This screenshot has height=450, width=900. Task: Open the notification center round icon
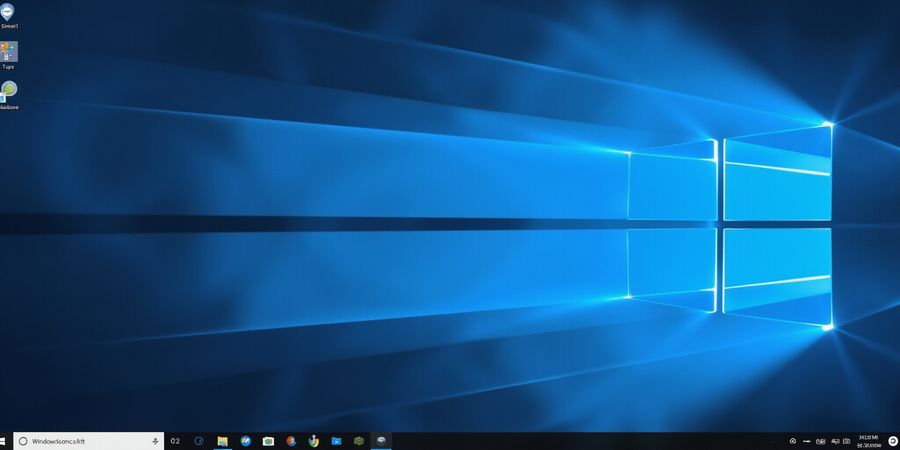(893, 441)
